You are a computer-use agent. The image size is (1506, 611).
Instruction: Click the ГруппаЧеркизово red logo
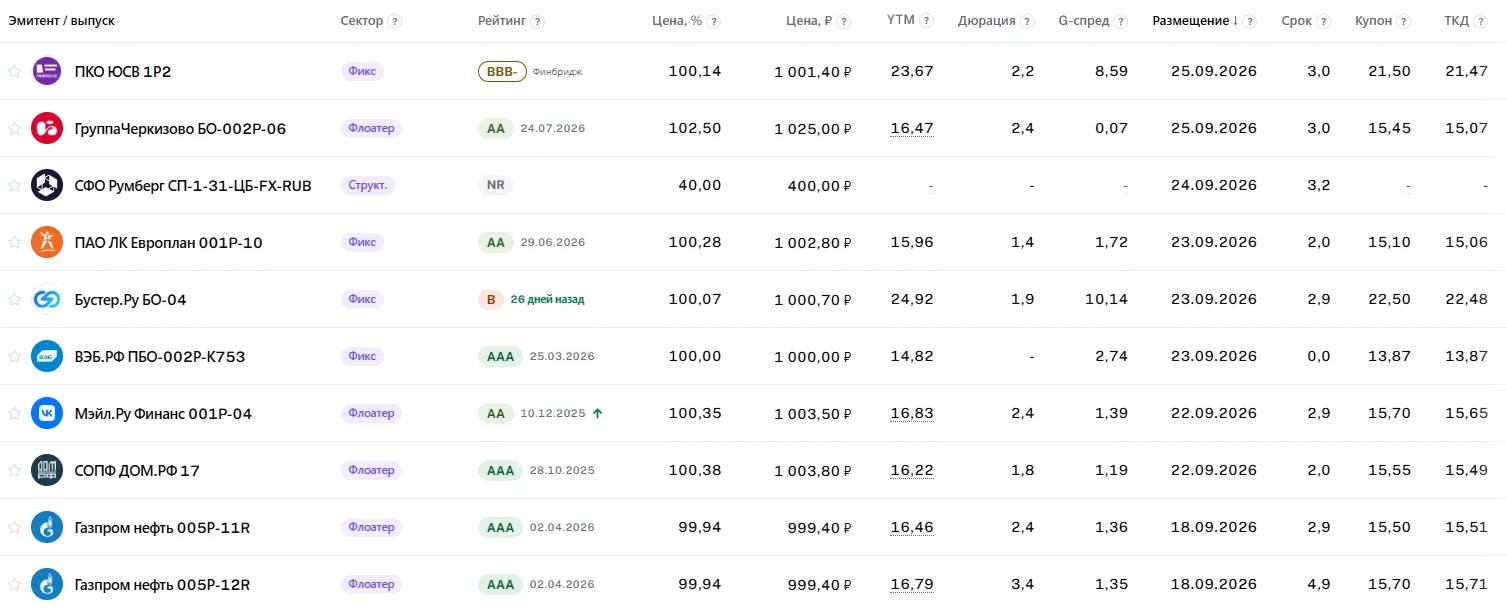47,128
